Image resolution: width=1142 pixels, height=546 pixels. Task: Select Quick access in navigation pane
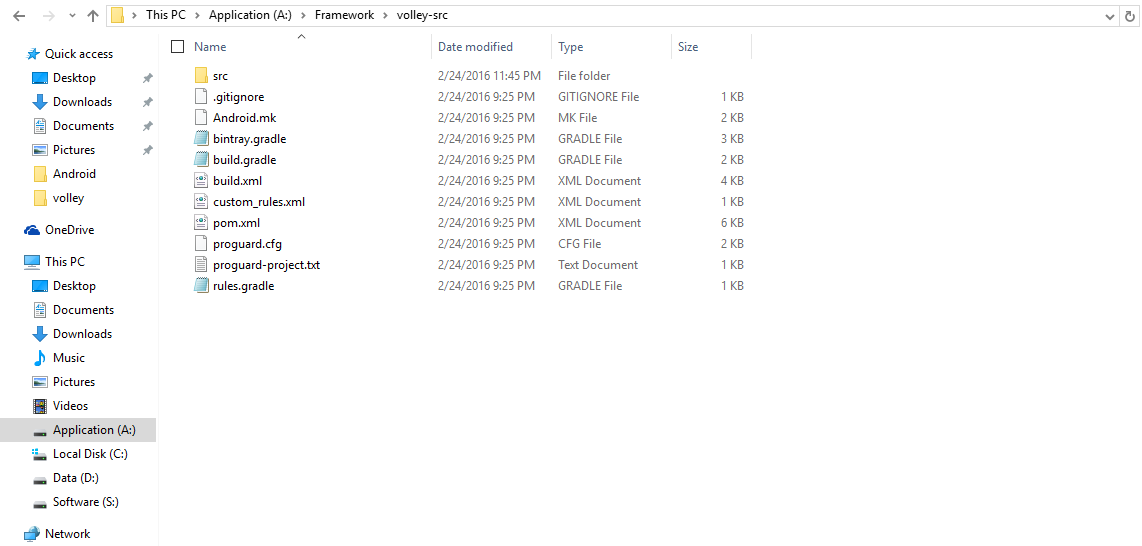coord(78,54)
